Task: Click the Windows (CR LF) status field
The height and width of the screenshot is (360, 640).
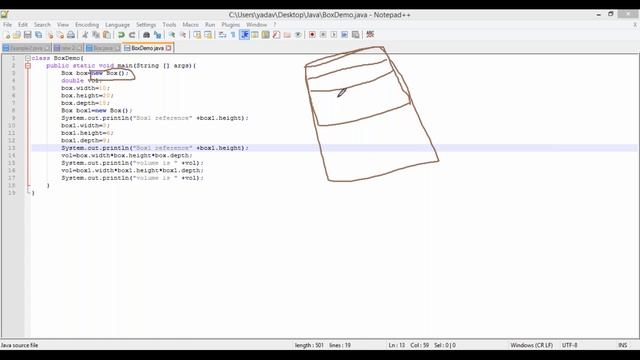Action: pos(531,345)
